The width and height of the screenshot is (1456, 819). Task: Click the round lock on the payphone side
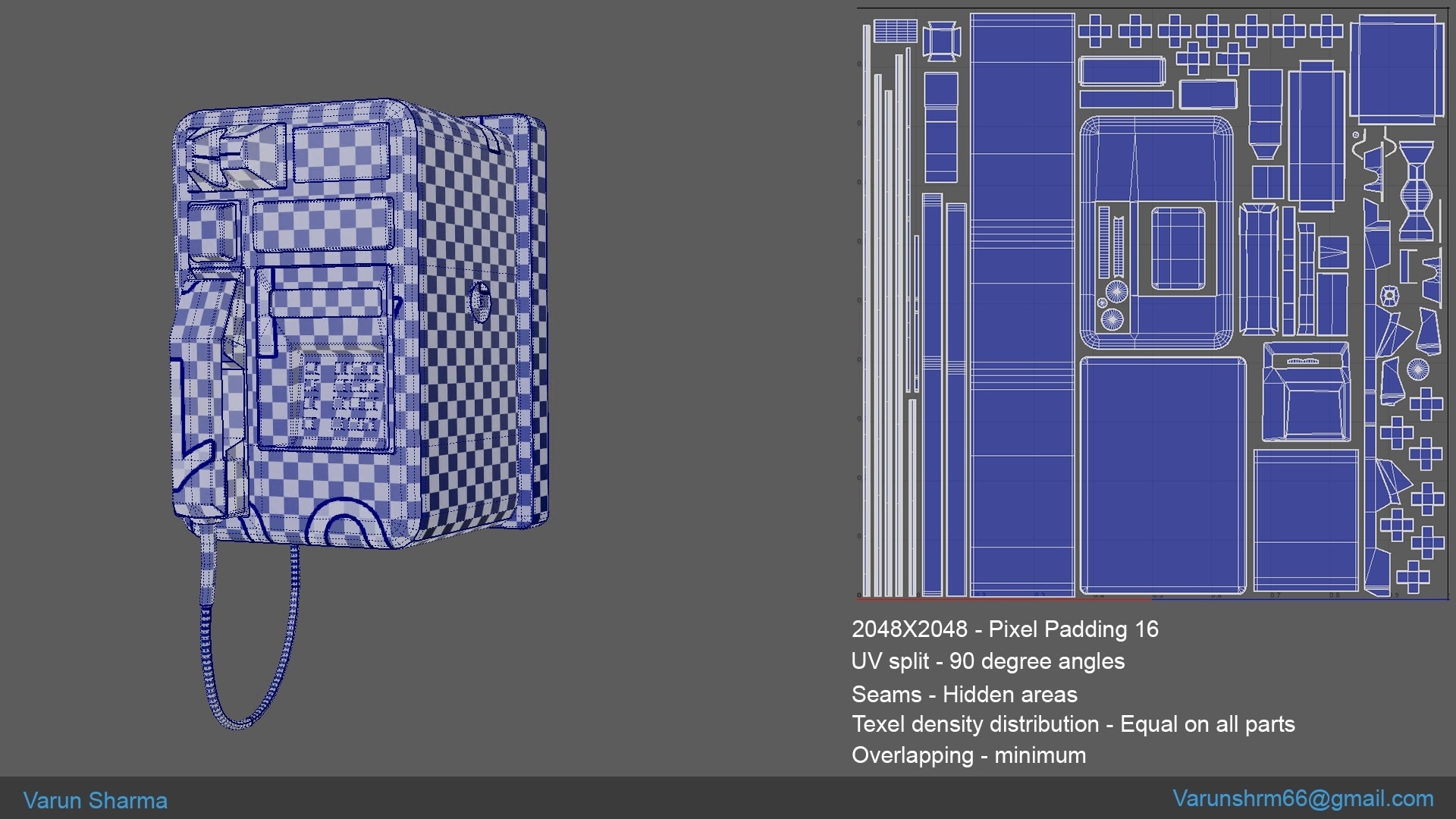click(480, 301)
